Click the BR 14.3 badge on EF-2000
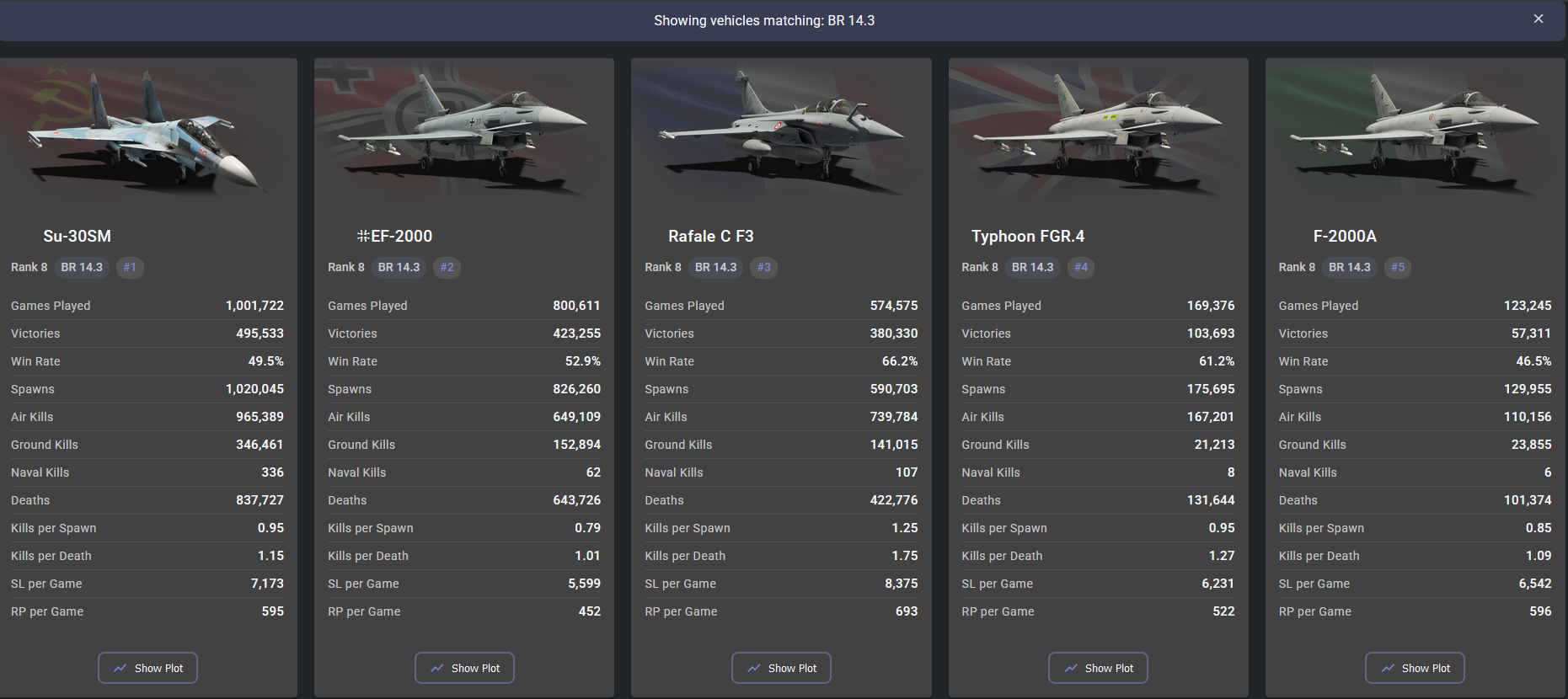The image size is (1568, 699). coord(399,267)
